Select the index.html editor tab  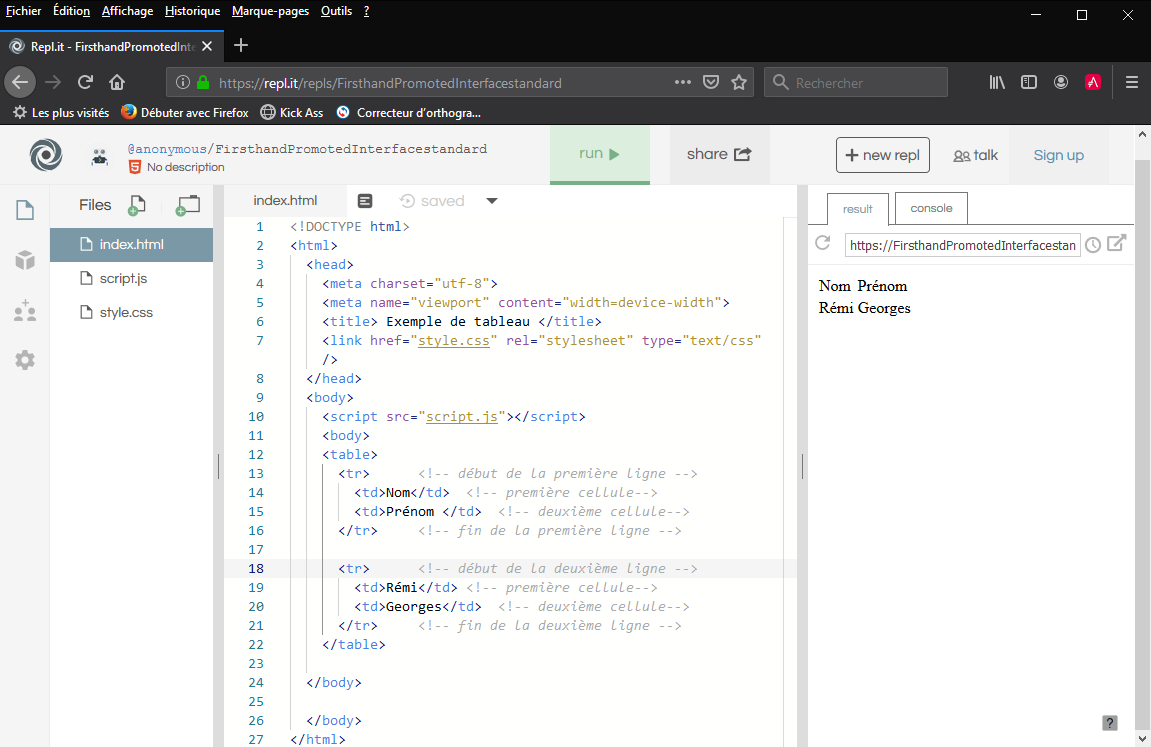click(285, 200)
